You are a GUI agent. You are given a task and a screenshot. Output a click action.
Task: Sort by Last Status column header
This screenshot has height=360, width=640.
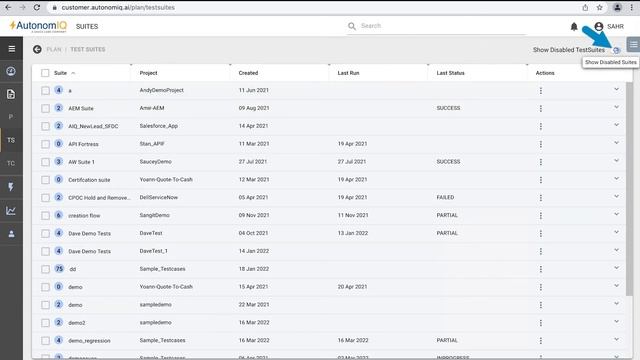tap(450, 73)
